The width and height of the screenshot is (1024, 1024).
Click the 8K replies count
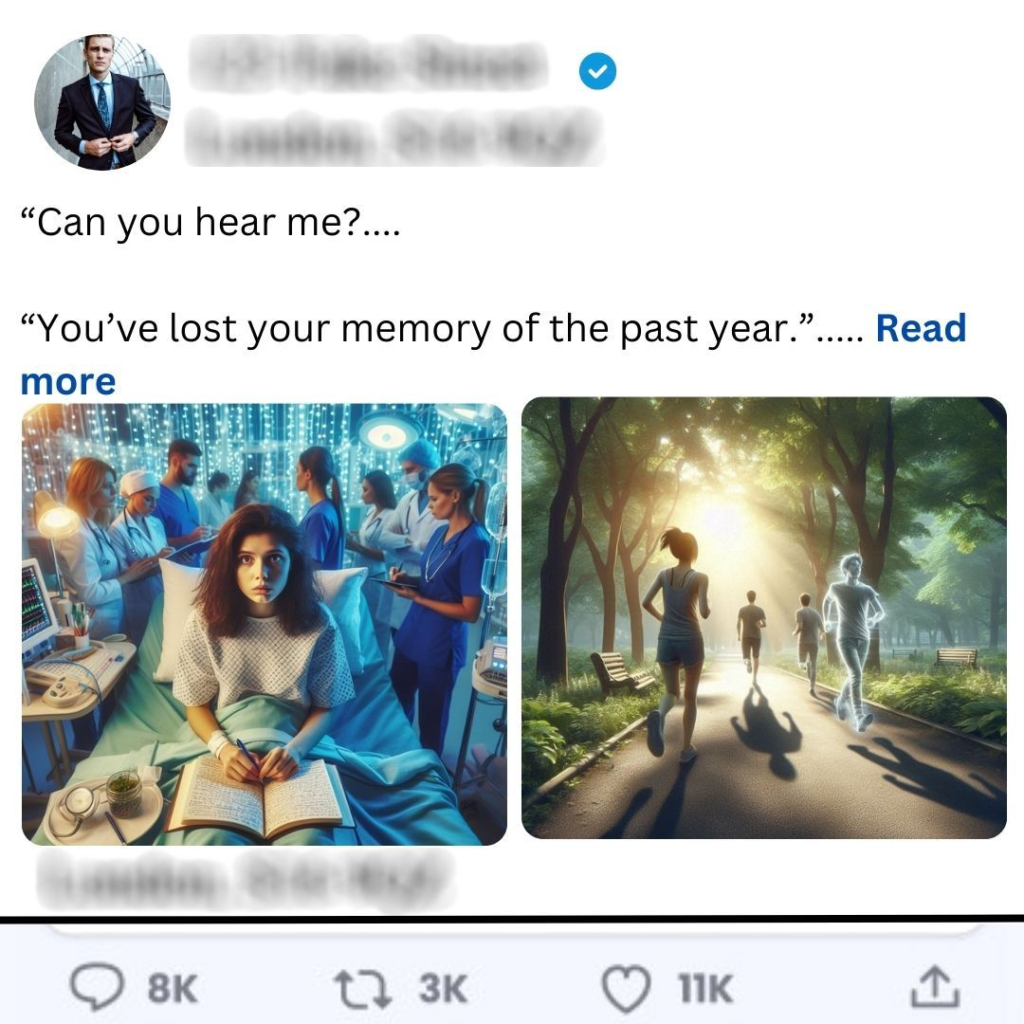[x=172, y=989]
